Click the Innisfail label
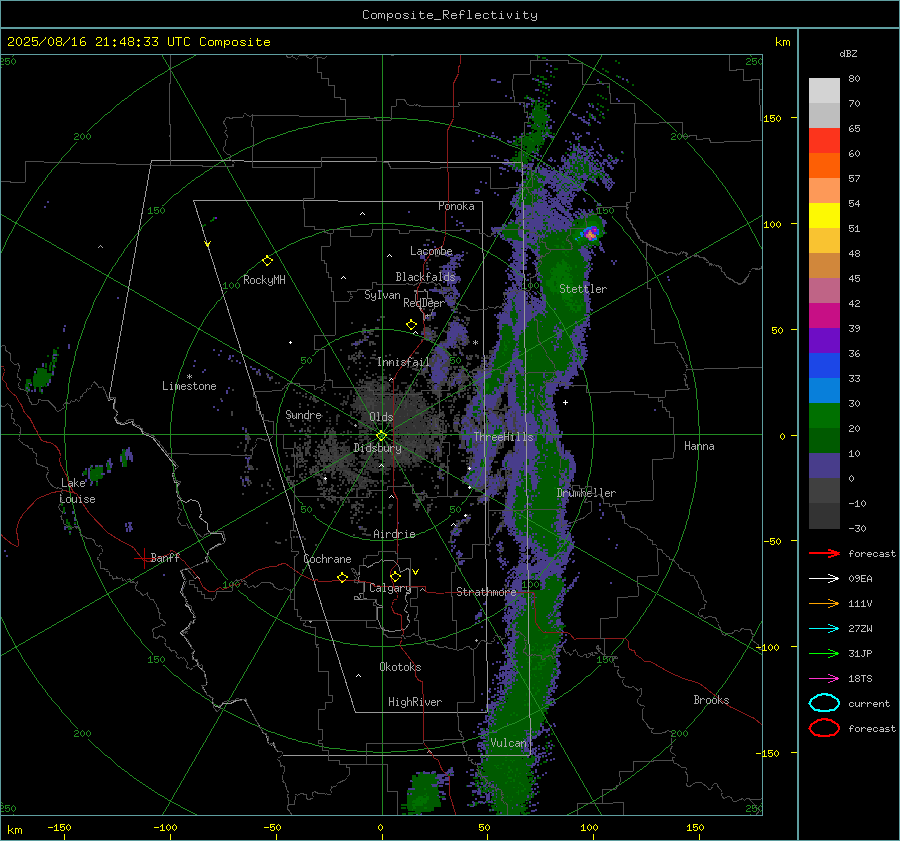 click(404, 362)
